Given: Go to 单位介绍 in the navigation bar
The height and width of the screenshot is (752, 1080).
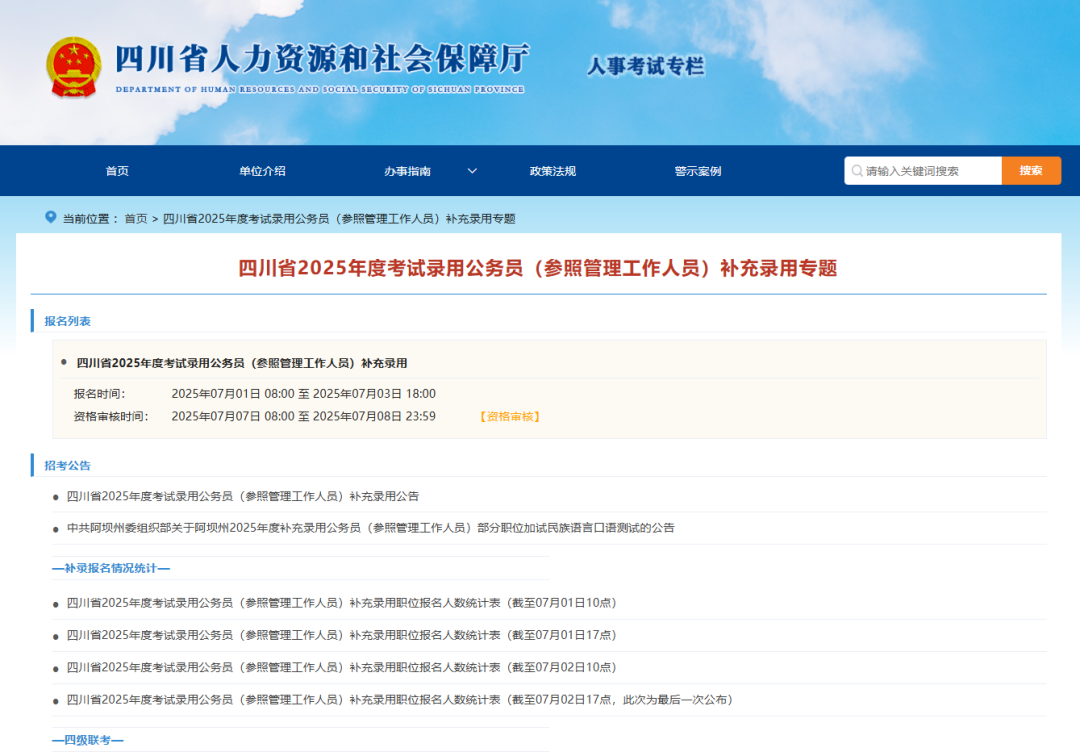Looking at the screenshot, I should tap(262, 171).
